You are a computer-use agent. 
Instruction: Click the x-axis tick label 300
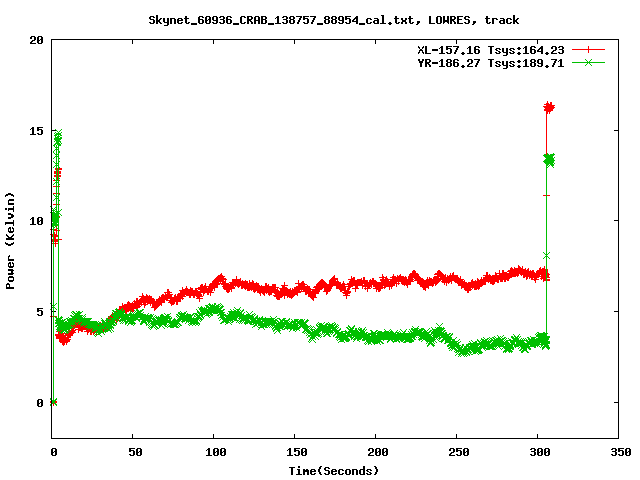[540, 452]
